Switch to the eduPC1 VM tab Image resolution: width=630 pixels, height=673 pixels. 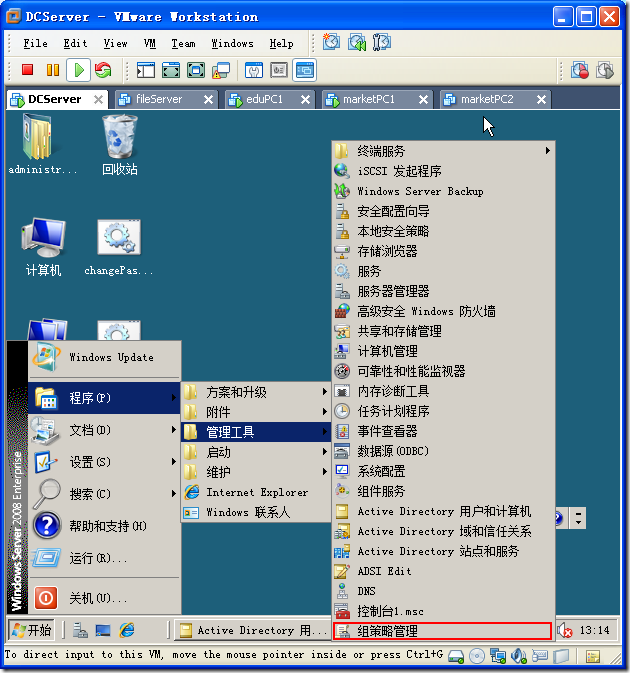[x=270, y=100]
